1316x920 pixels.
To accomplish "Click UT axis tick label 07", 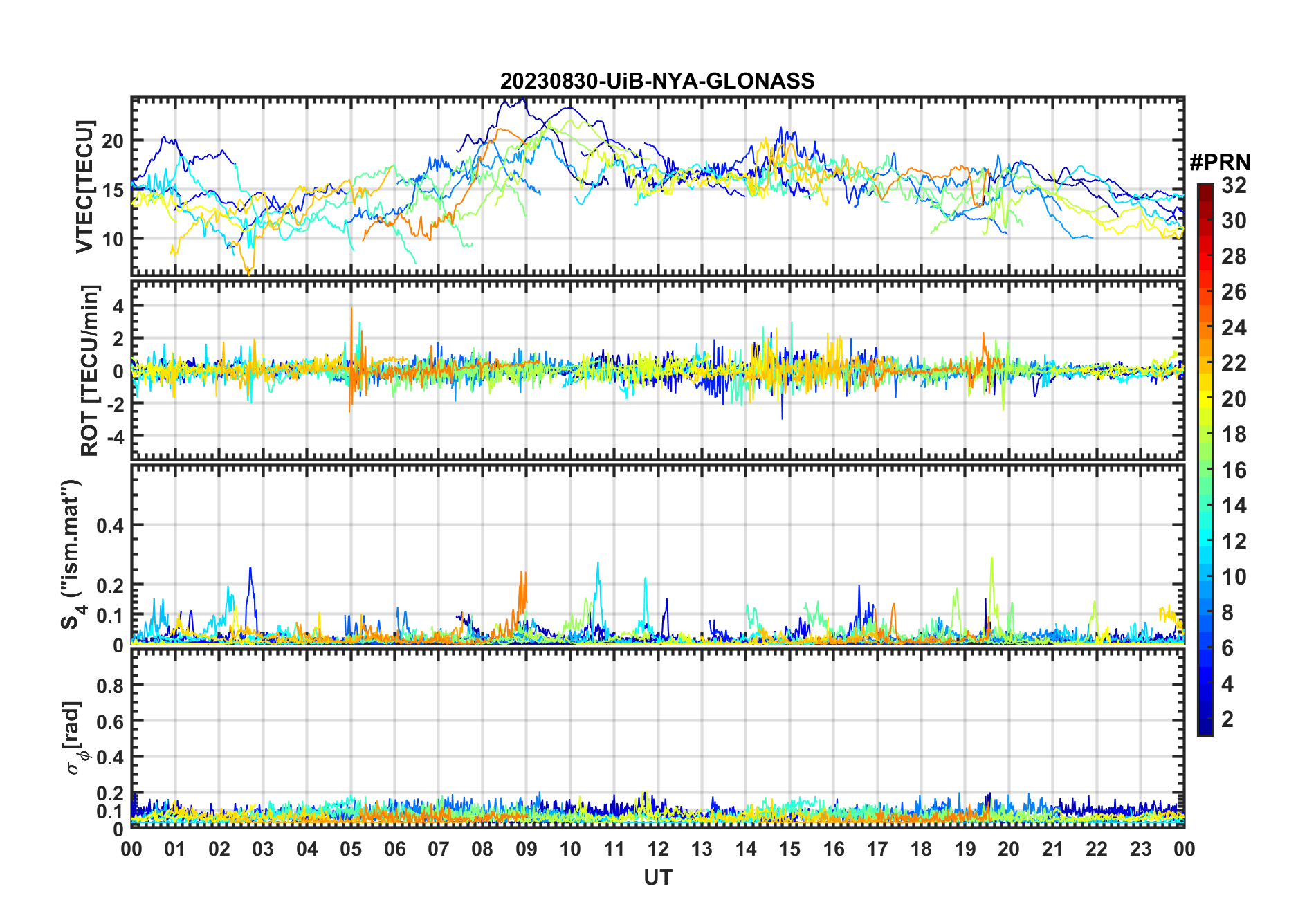I will pyautogui.click(x=439, y=849).
